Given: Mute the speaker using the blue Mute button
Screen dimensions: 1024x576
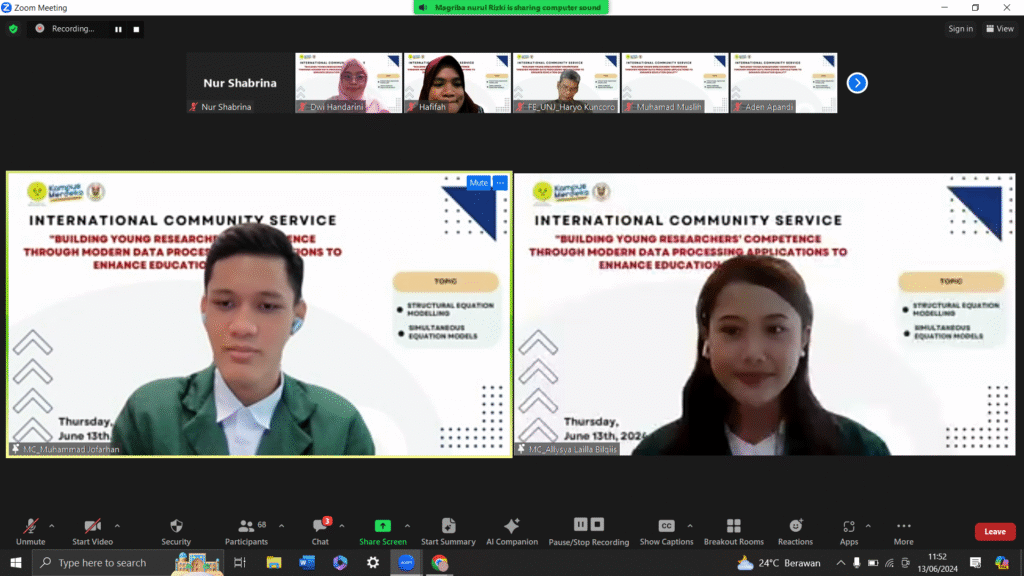Looking at the screenshot, I should (478, 183).
